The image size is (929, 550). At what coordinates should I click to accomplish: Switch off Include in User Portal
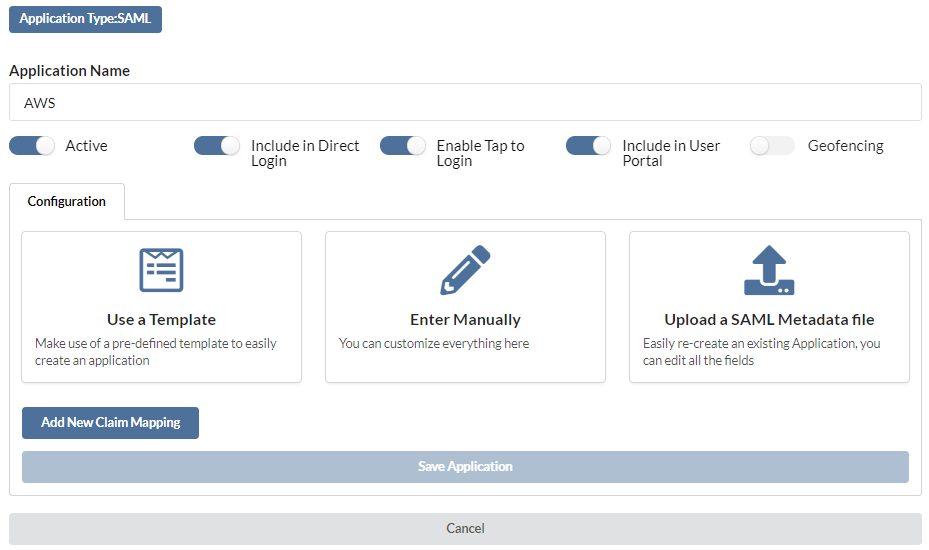(x=588, y=146)
